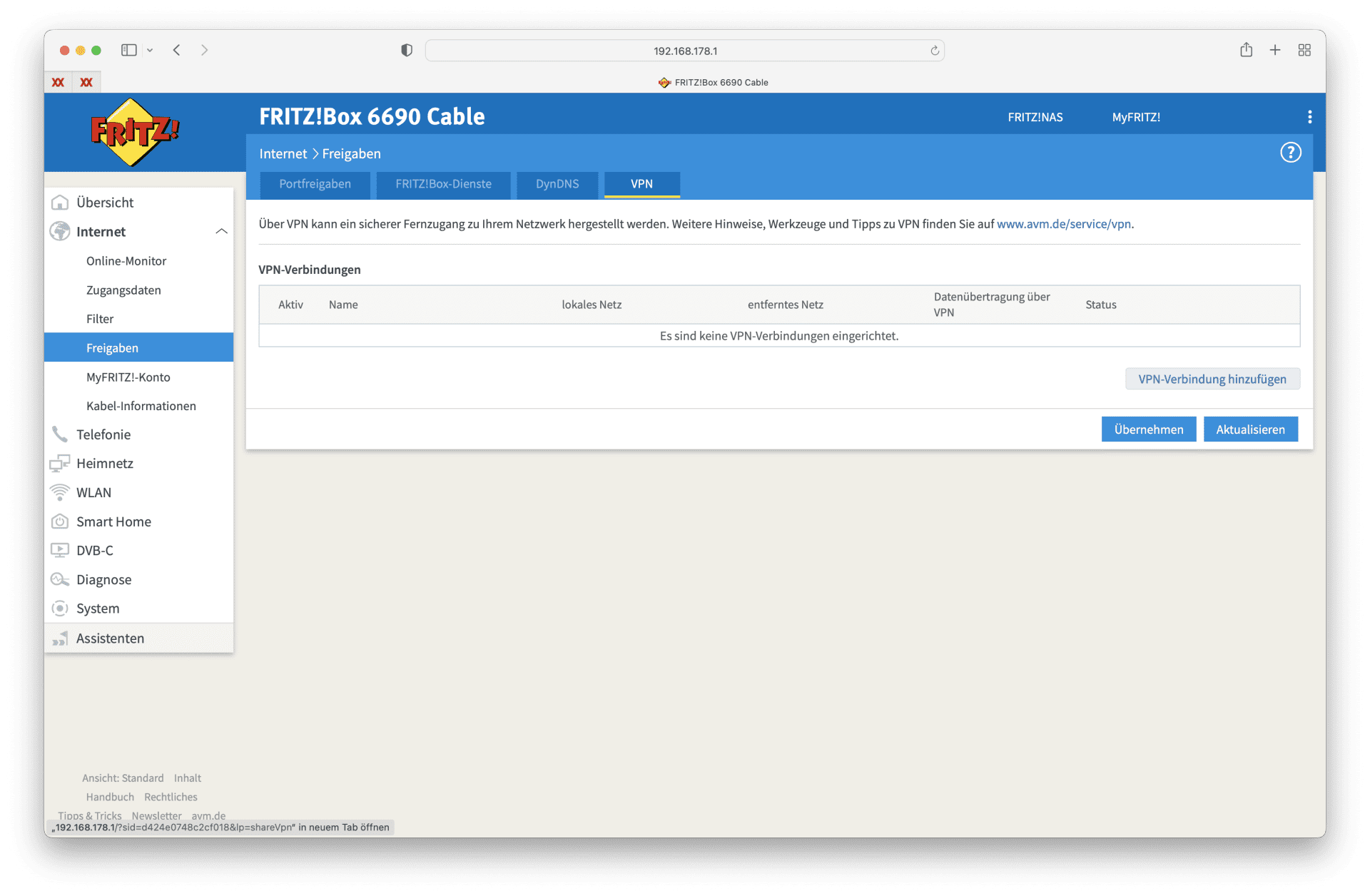Screen dimensions: 1370x896
Task: Click the Aktualisieren button
Action: coord(1250,429)
